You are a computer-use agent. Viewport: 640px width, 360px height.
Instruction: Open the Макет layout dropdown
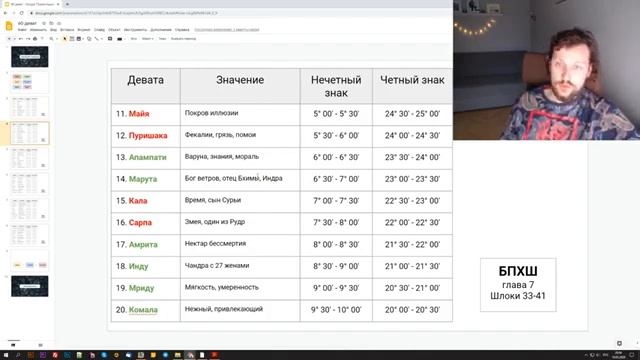point(147,39)
